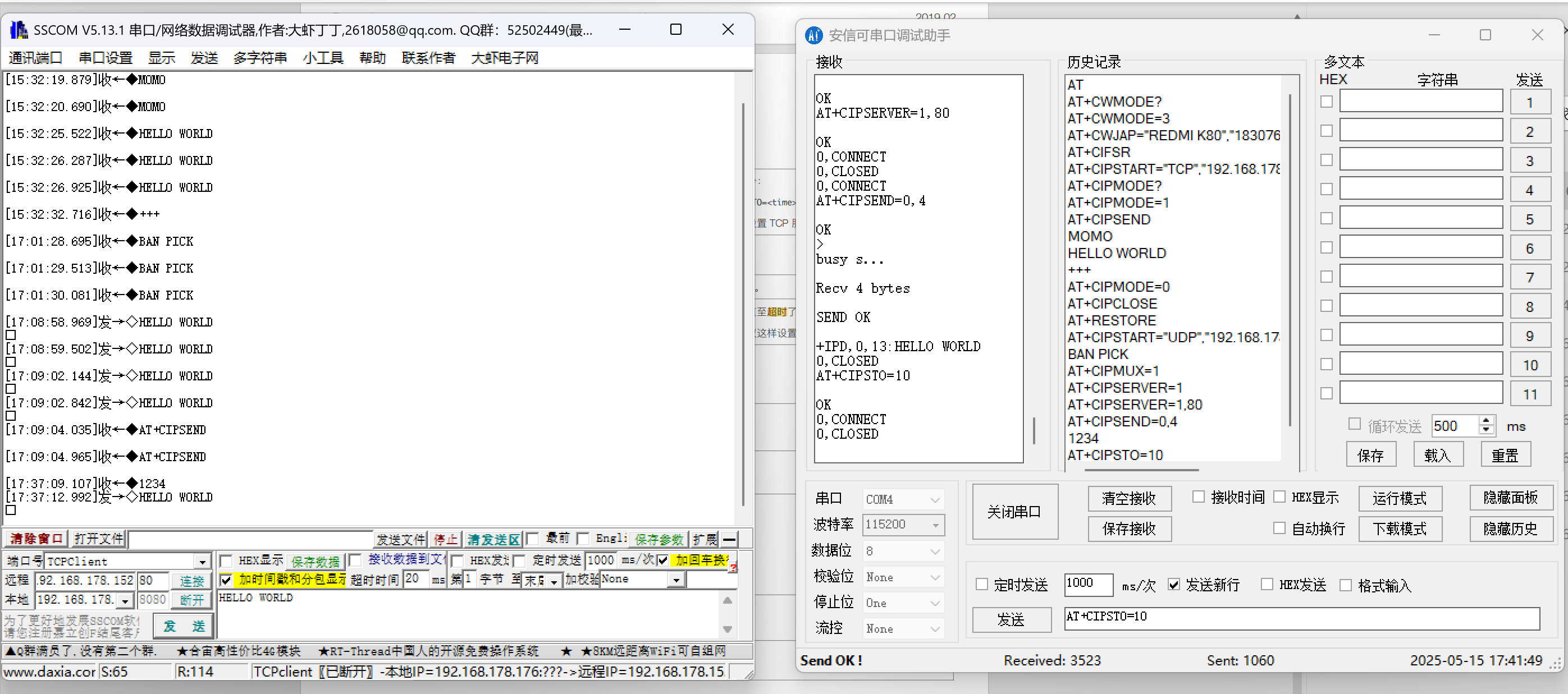
Task: Expand the 端口号 TCPClient dropdown
Action: (x=202, y=562)
